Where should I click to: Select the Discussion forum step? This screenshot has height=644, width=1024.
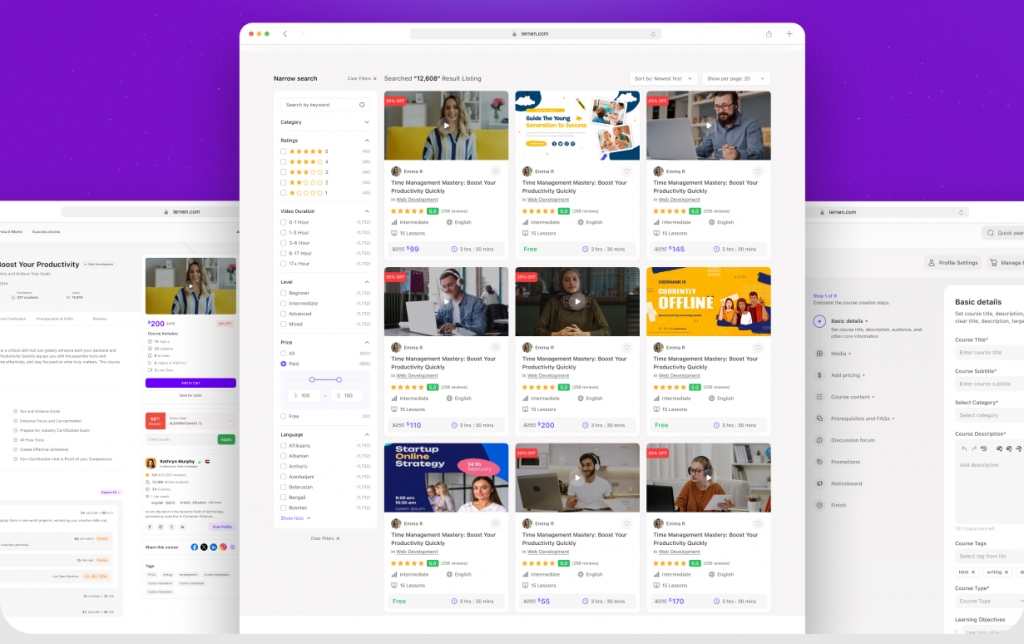[x=851, y=440]
